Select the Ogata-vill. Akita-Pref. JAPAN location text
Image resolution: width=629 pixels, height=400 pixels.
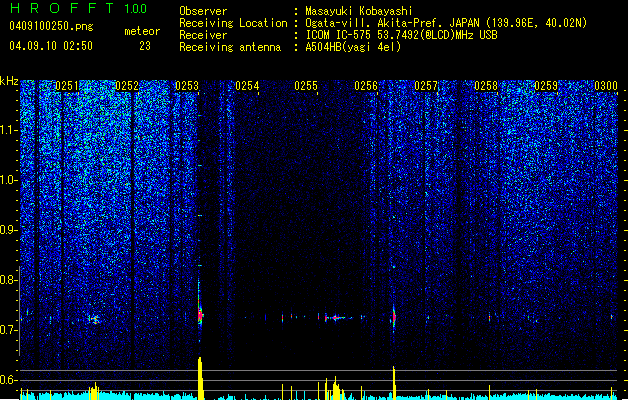(446, 23)
